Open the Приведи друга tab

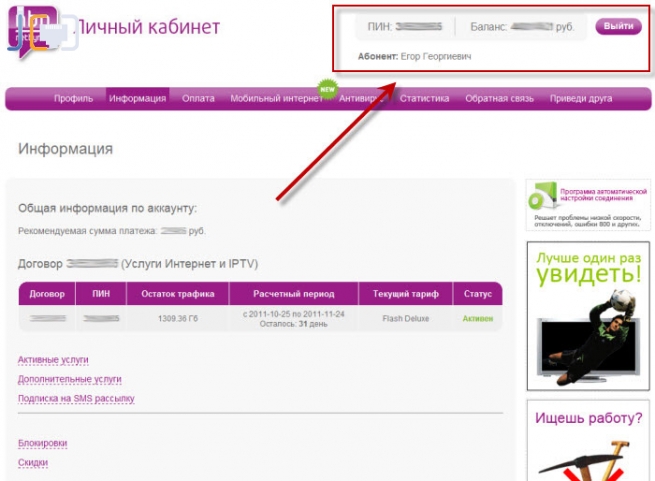(580, 99)
